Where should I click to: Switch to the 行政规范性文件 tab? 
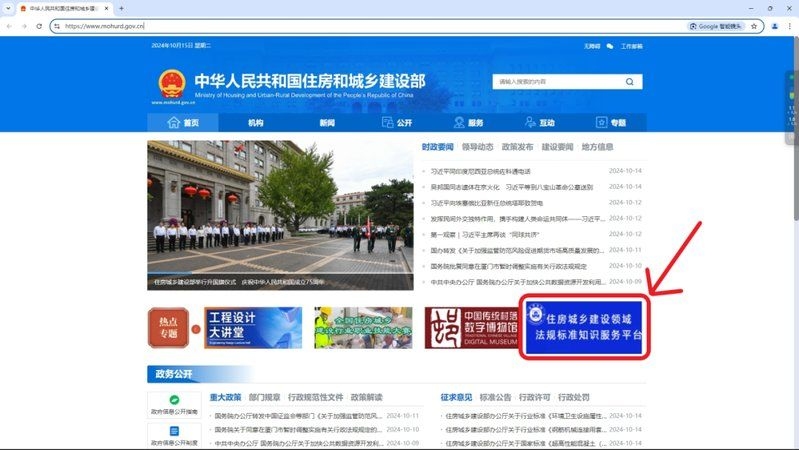[315, 398]
